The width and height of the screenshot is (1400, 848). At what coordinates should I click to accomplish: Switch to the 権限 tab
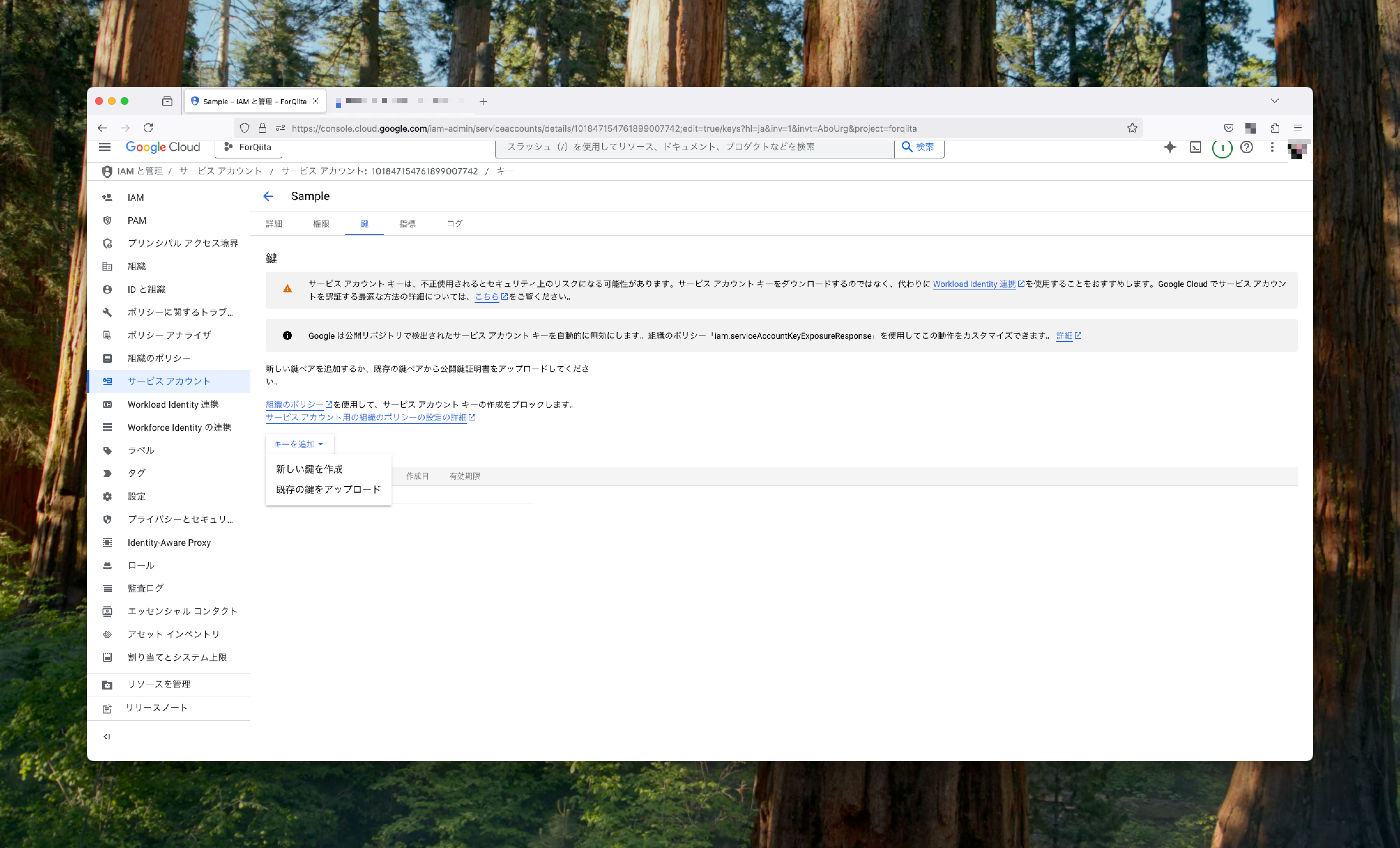tap(321, 223)
